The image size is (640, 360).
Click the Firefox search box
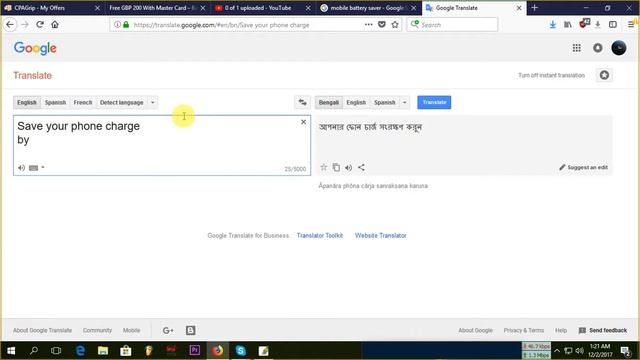pyautogui.click(x=452, y=25)
